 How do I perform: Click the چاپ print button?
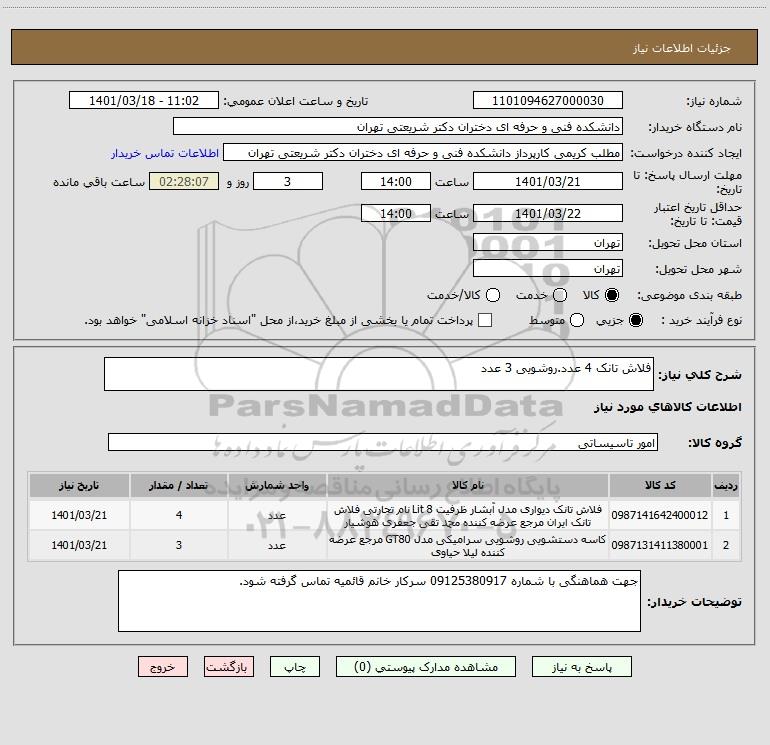pyautogui.click(x=295, y=666)
